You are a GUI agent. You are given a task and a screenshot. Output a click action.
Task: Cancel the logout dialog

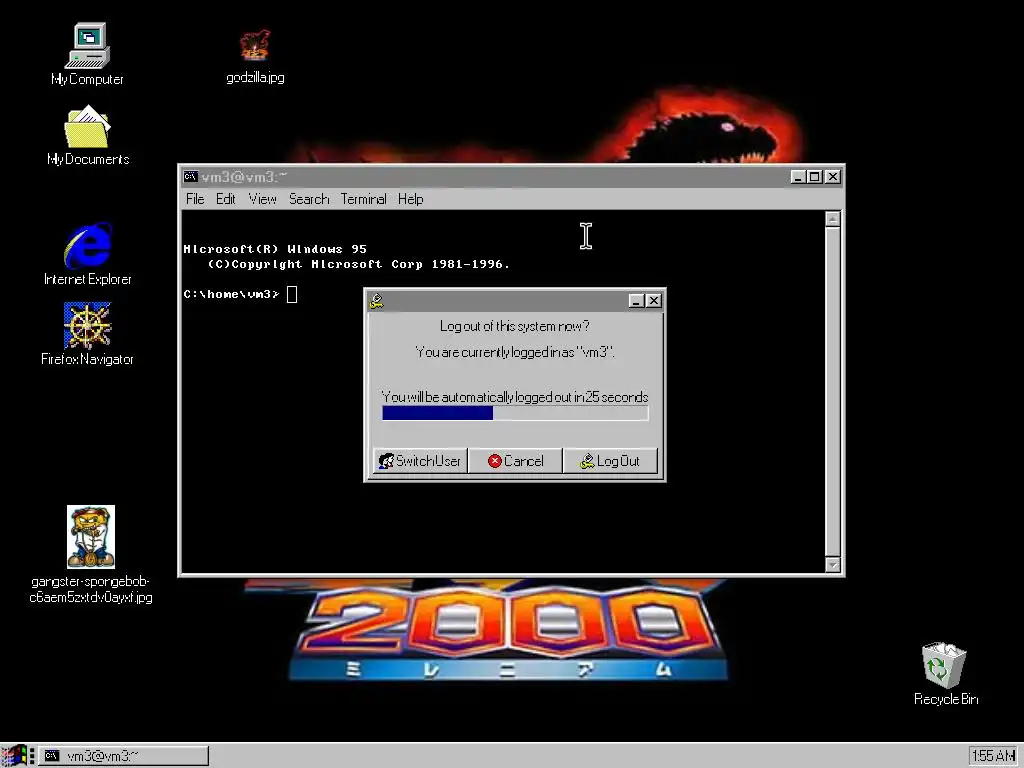[515, 461]
